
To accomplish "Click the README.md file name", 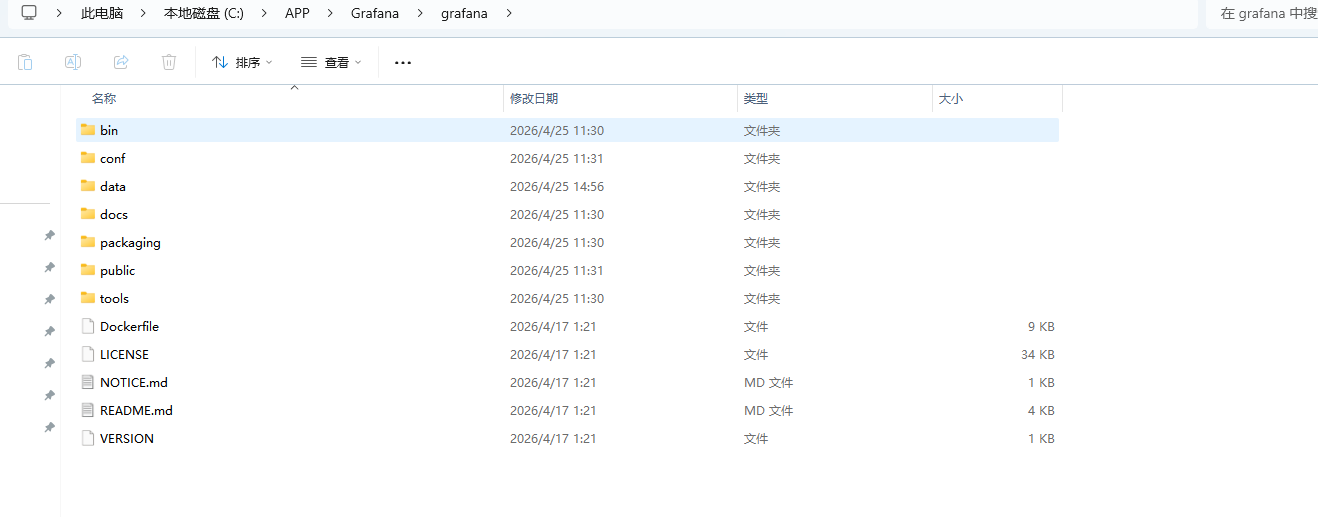I will (x=137, y=410).
